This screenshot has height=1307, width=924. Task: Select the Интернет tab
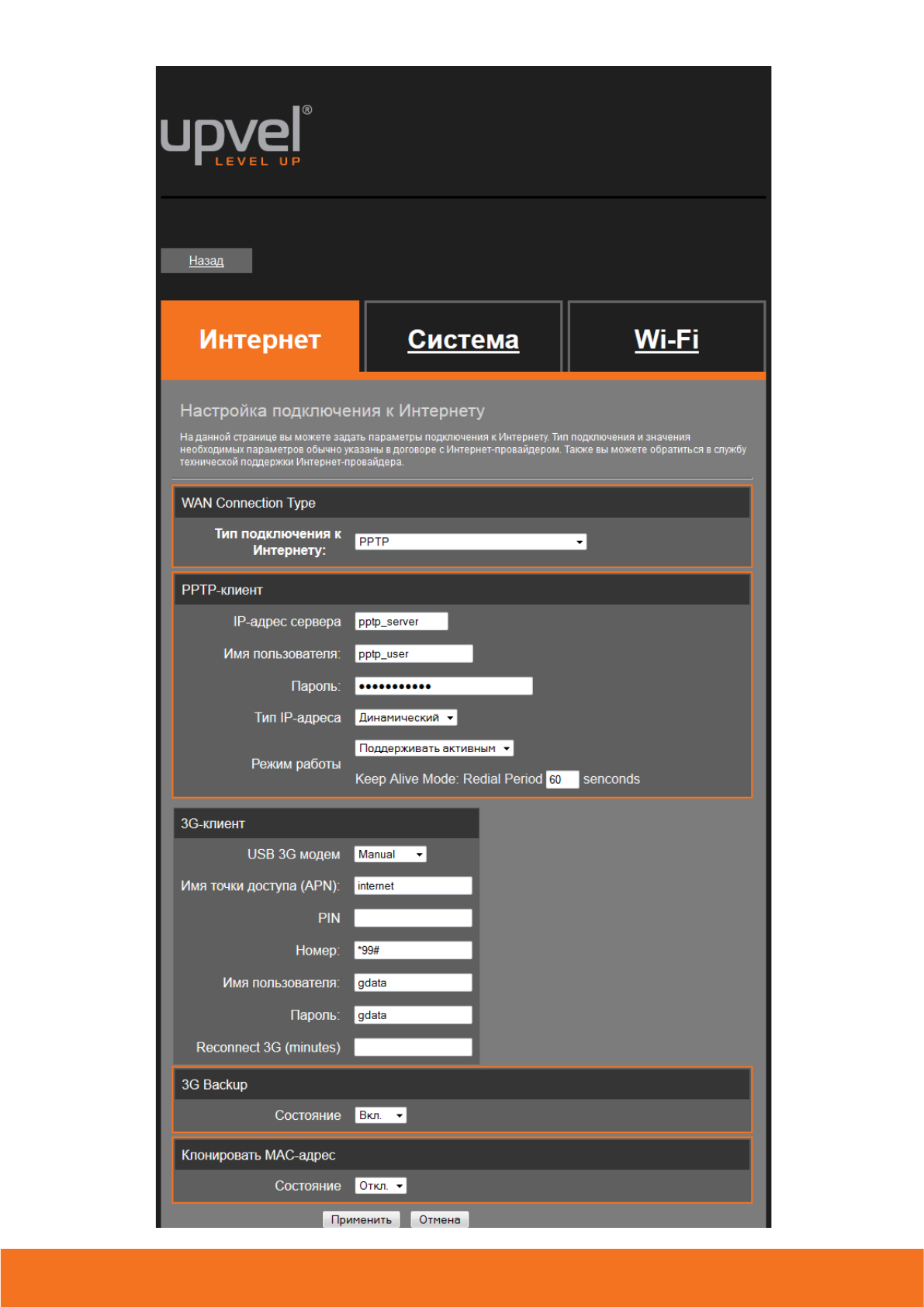click(x=260, y=339)
